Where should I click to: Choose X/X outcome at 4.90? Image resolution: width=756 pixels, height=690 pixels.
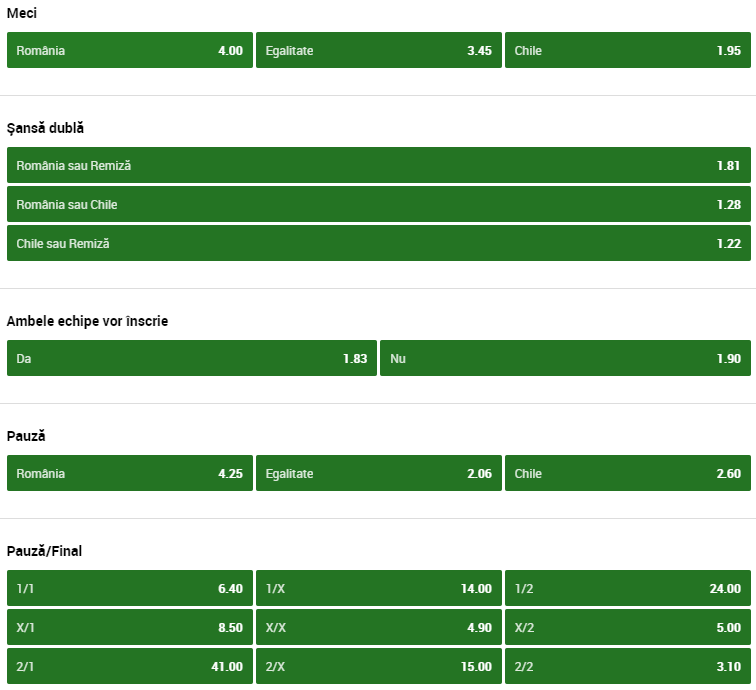coord(378,627)
